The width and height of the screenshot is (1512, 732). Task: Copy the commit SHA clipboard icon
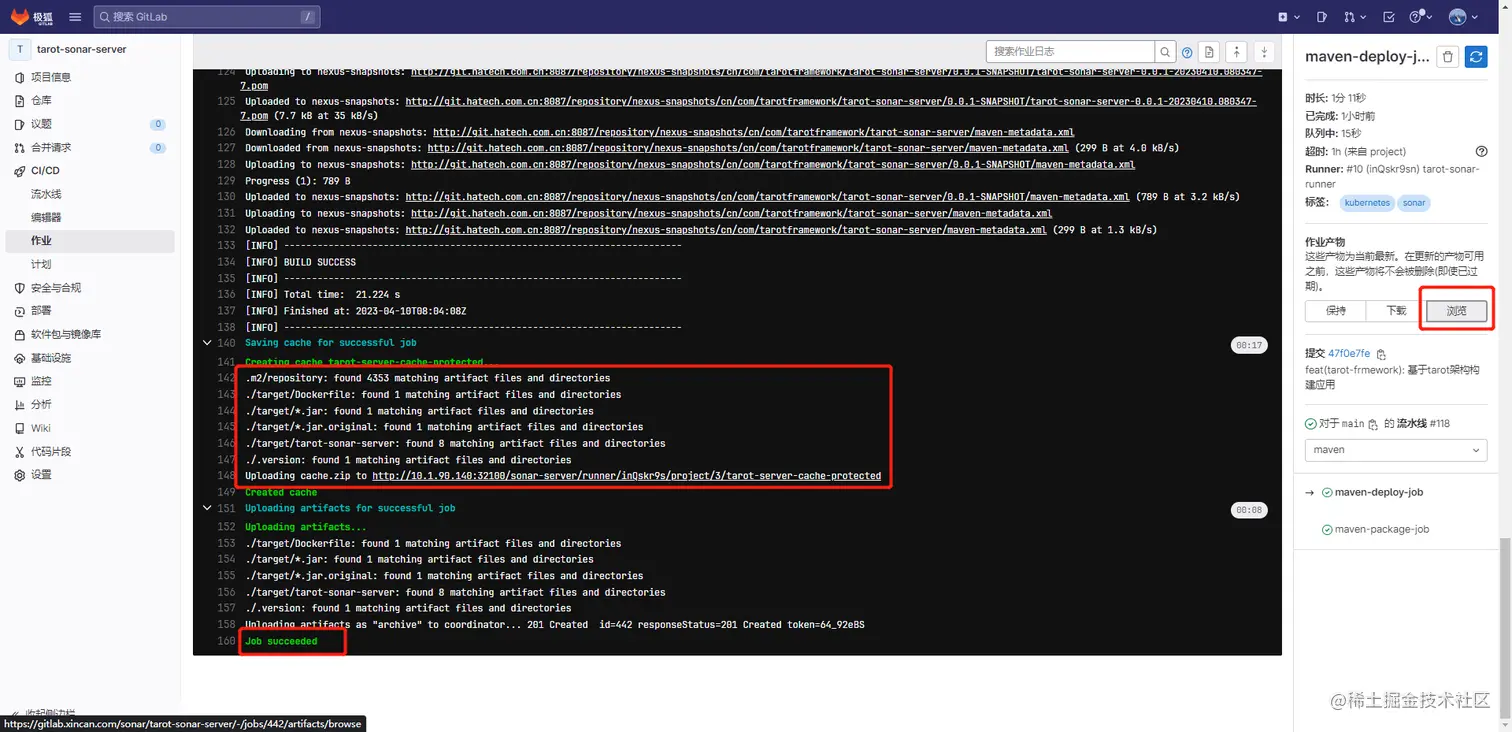1381,354
